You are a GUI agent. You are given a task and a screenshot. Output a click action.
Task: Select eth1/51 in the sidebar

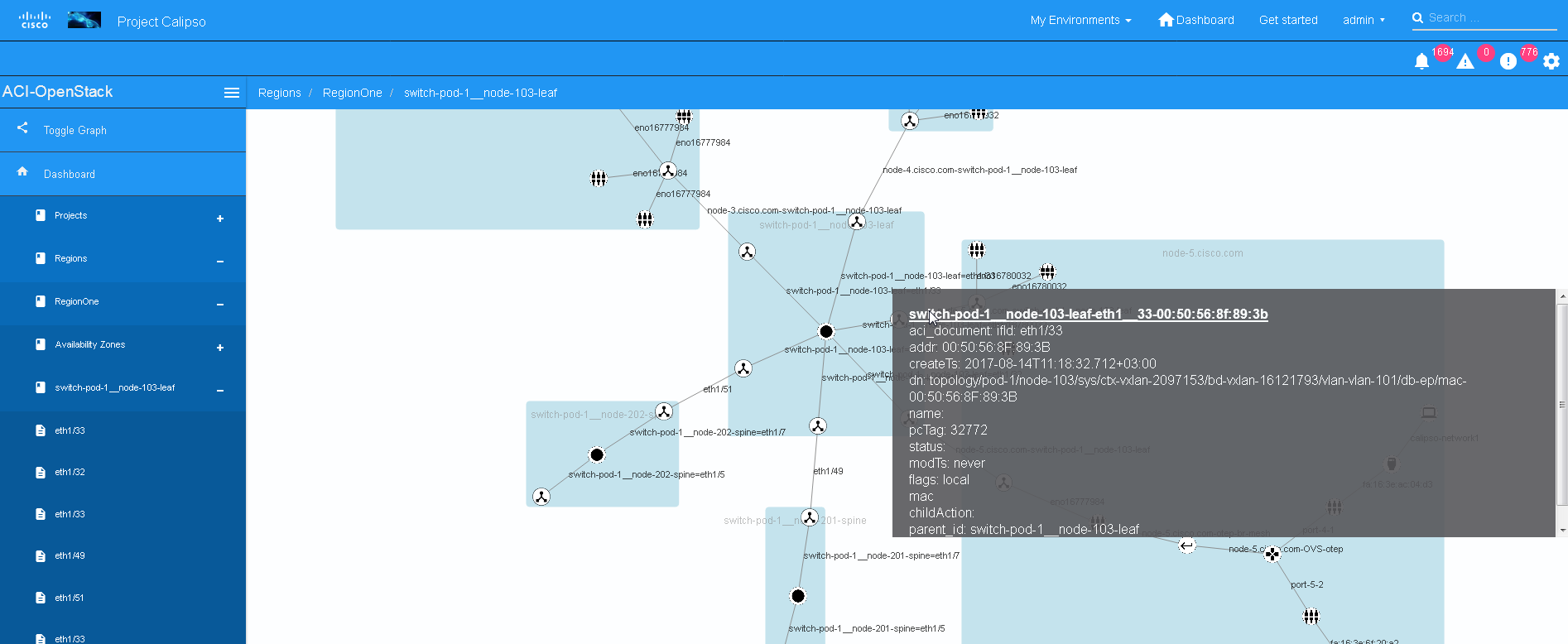tap(70, 598)
